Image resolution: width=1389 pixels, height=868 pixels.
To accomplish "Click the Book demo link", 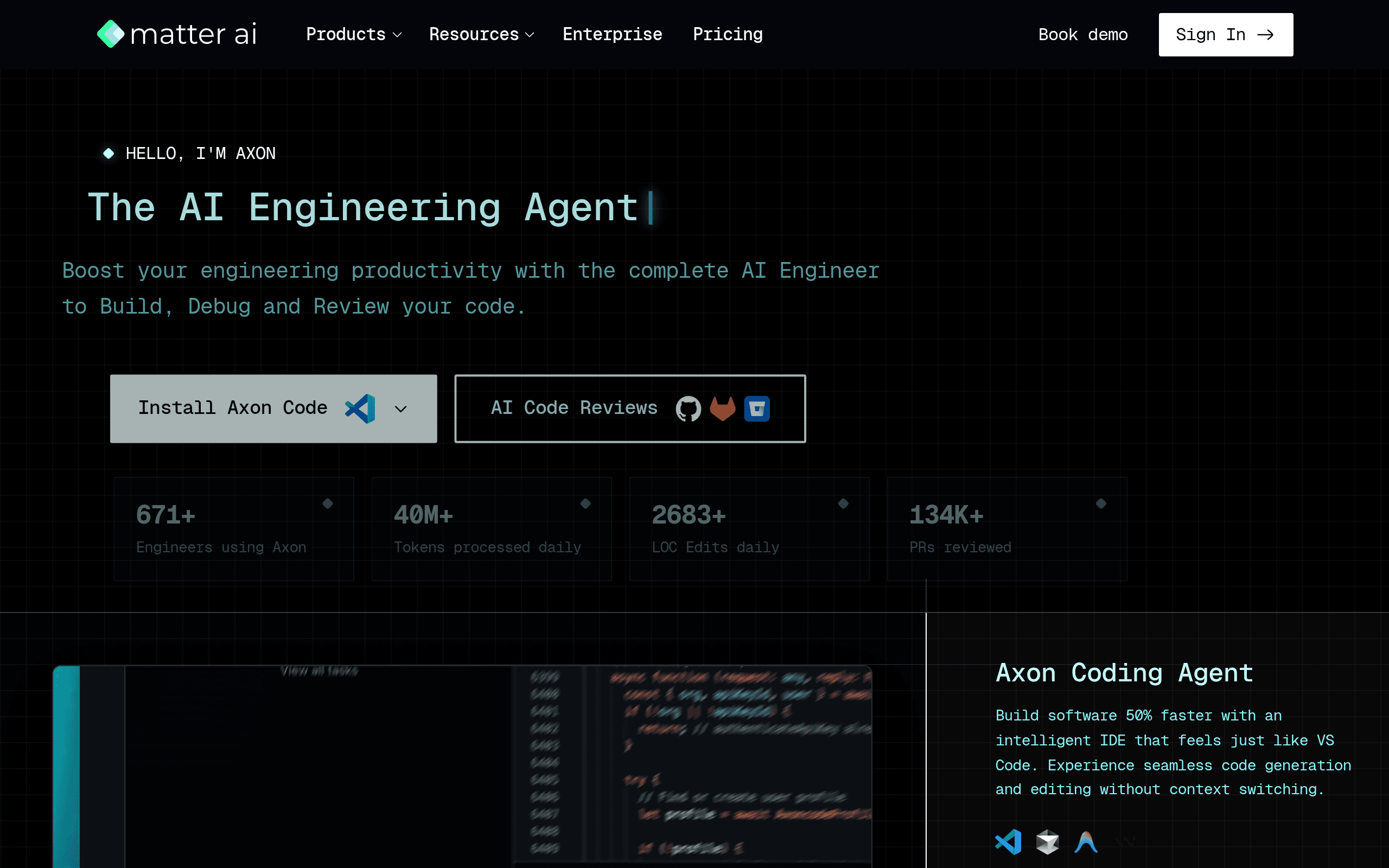I will [1083, 34].
